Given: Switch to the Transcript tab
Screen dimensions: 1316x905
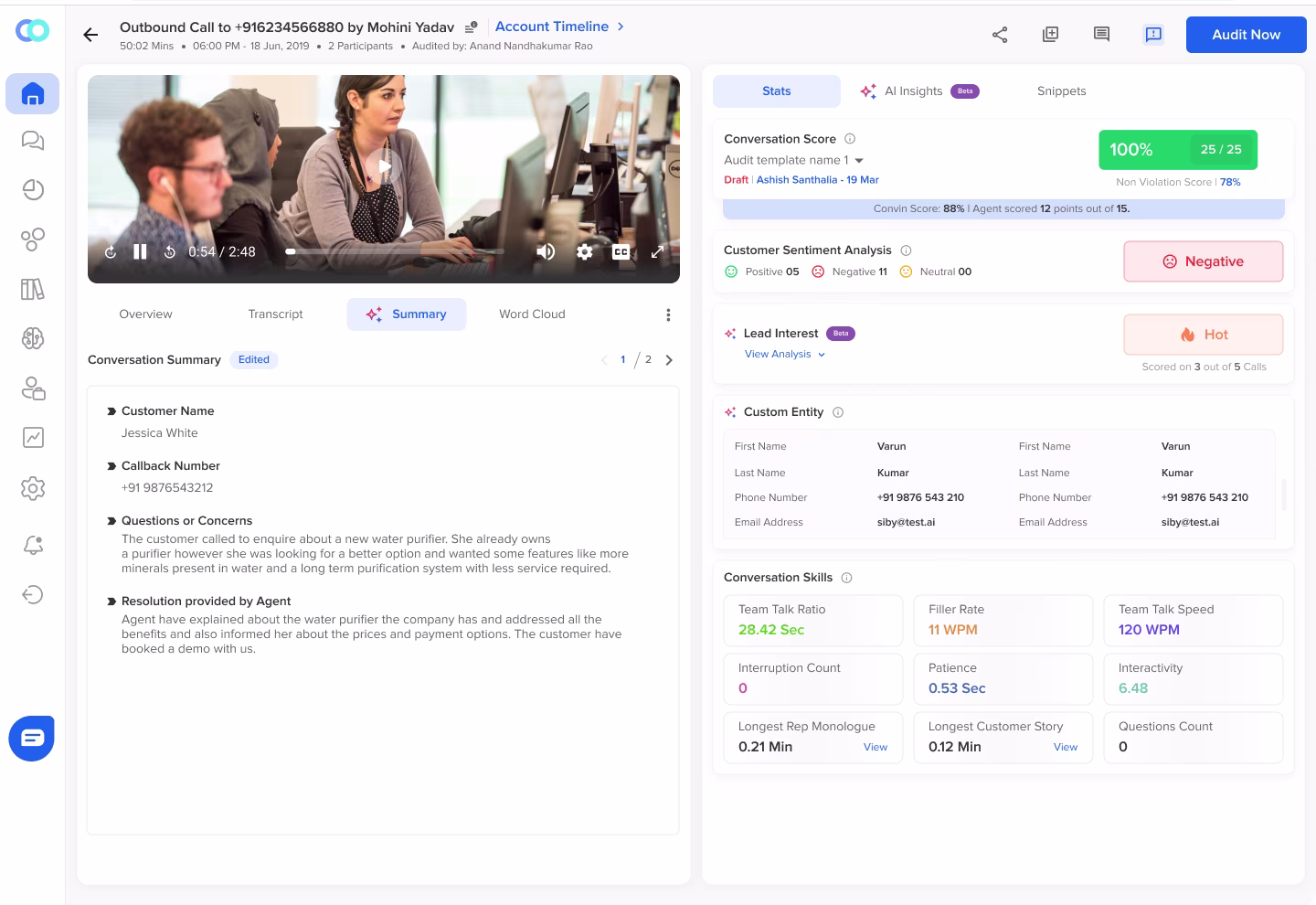Looking at the screenshot, I should 275,314.
